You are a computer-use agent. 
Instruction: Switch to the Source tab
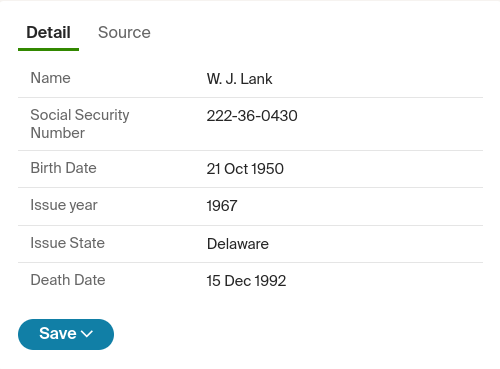coord(124,32)
